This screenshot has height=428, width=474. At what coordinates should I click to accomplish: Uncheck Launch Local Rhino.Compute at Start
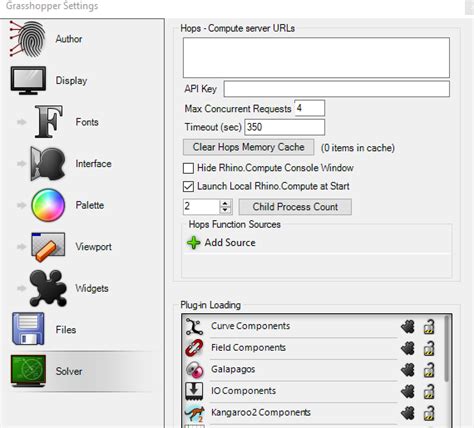point(188,186)
